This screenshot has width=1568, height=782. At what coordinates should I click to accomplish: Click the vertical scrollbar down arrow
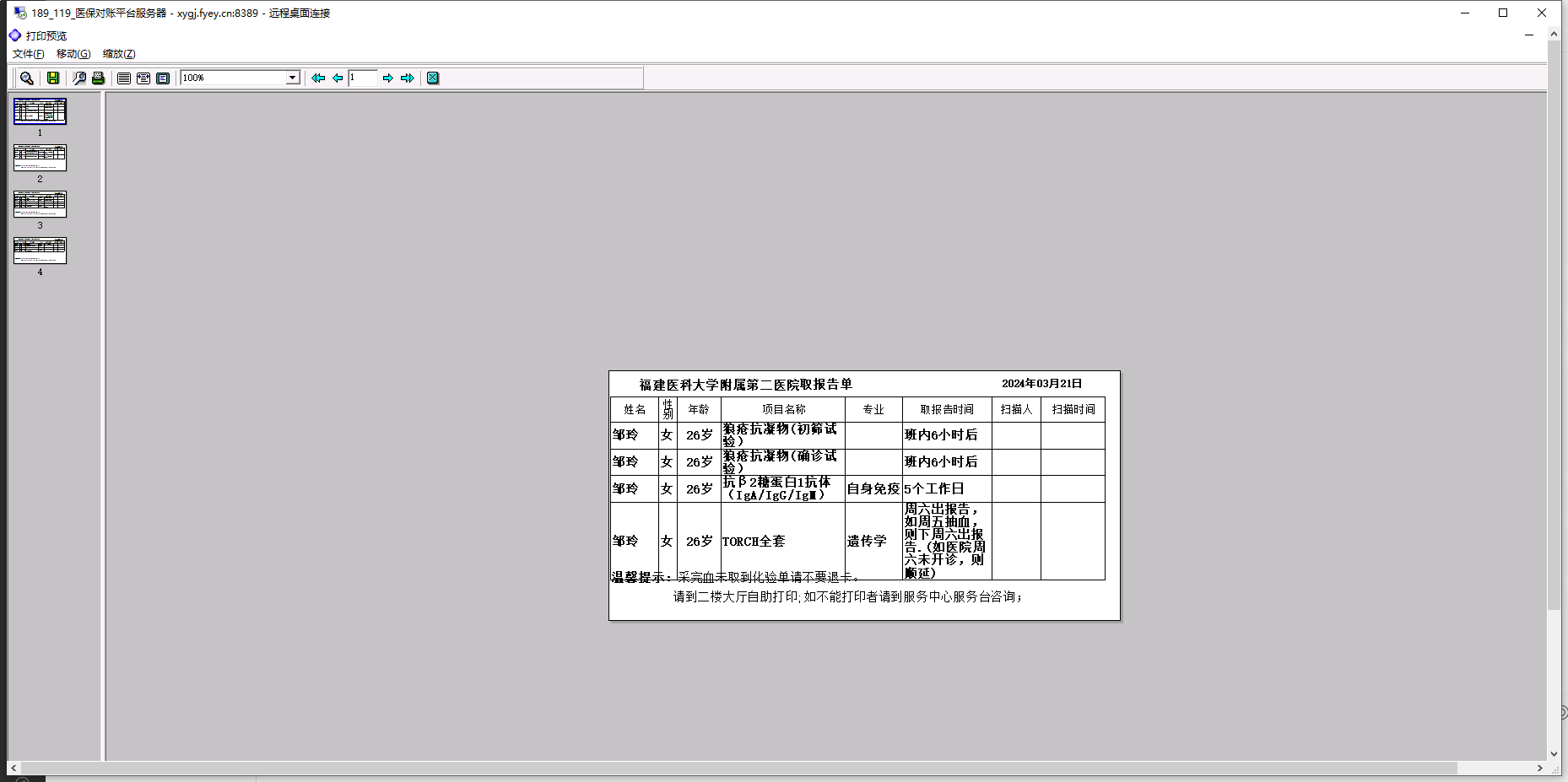(x=1554, y=754)
